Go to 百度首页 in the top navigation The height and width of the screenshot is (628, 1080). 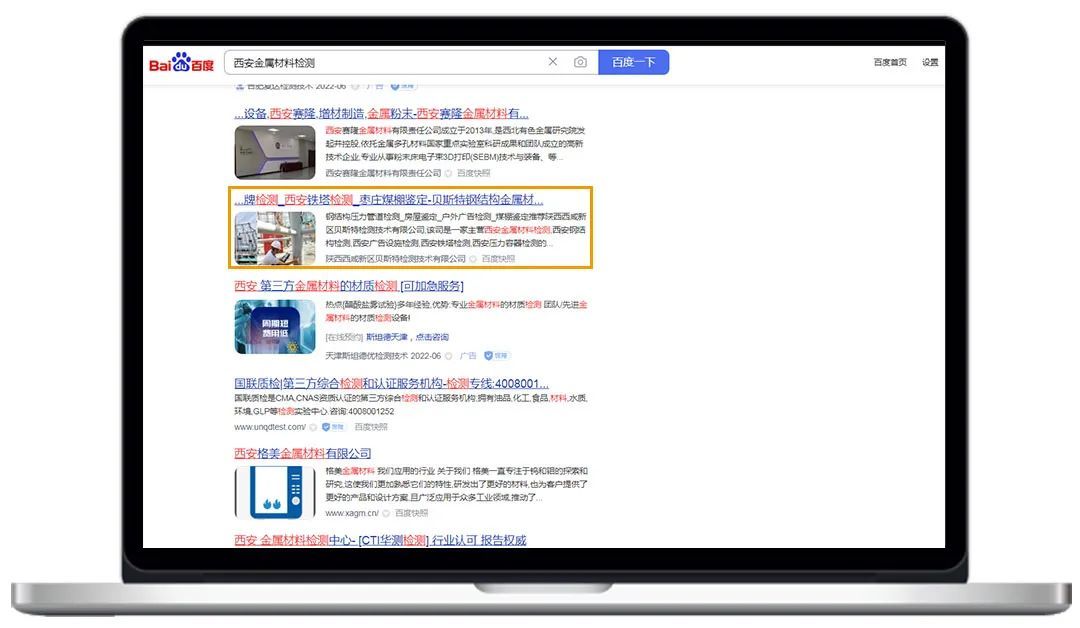point(889,62)
